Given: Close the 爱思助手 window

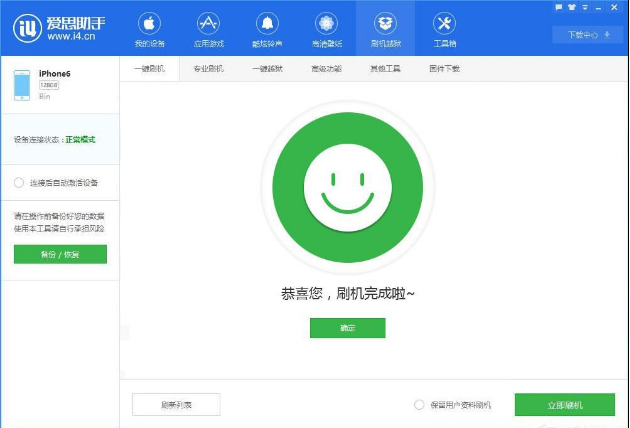Looking at the screenshot, I should click(614, 7).
